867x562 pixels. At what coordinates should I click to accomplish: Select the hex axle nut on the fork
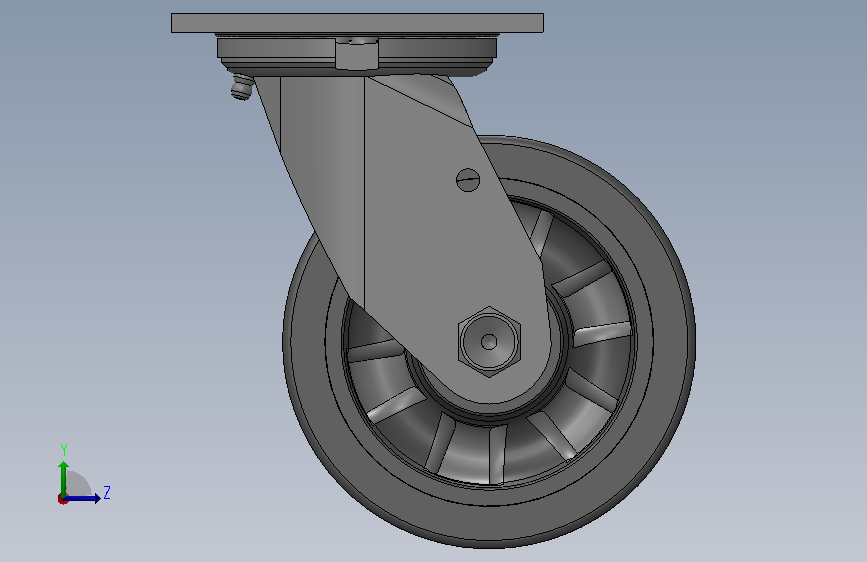(489, 341)
